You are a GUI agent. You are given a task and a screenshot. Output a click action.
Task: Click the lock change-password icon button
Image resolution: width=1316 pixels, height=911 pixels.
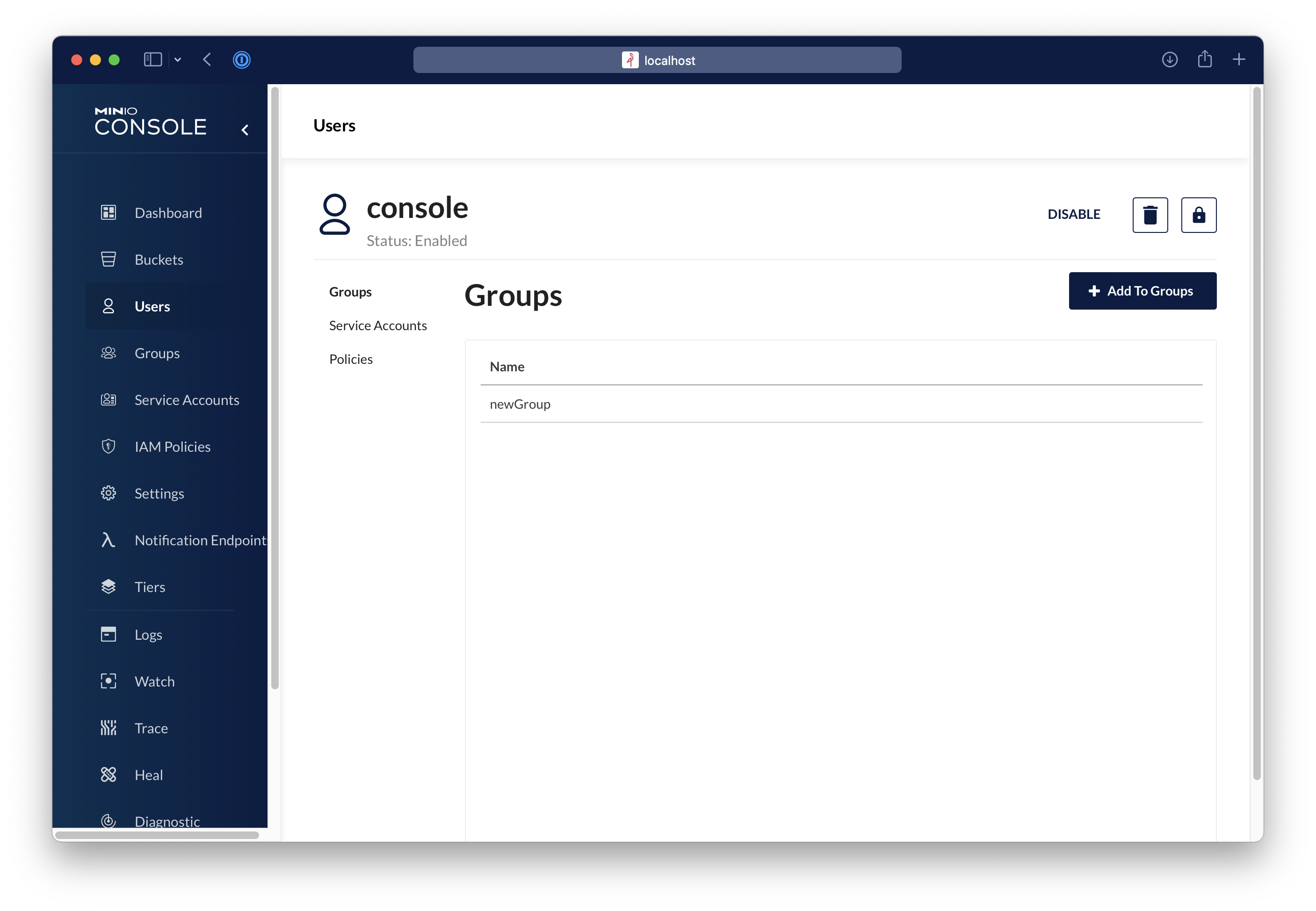(x=1199, y=215)
